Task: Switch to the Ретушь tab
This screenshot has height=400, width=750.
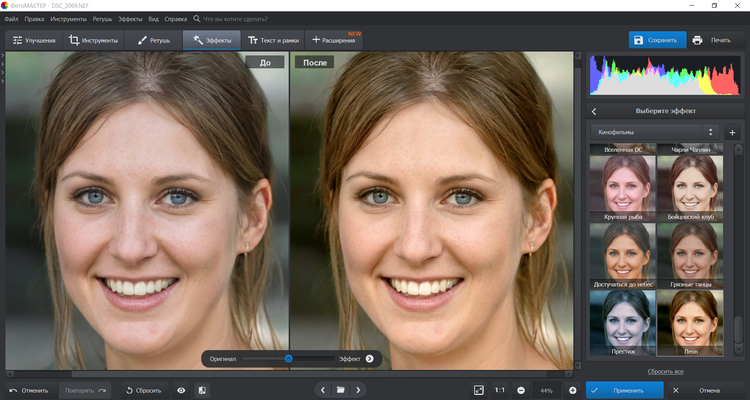Action: (x=153, y=40)
